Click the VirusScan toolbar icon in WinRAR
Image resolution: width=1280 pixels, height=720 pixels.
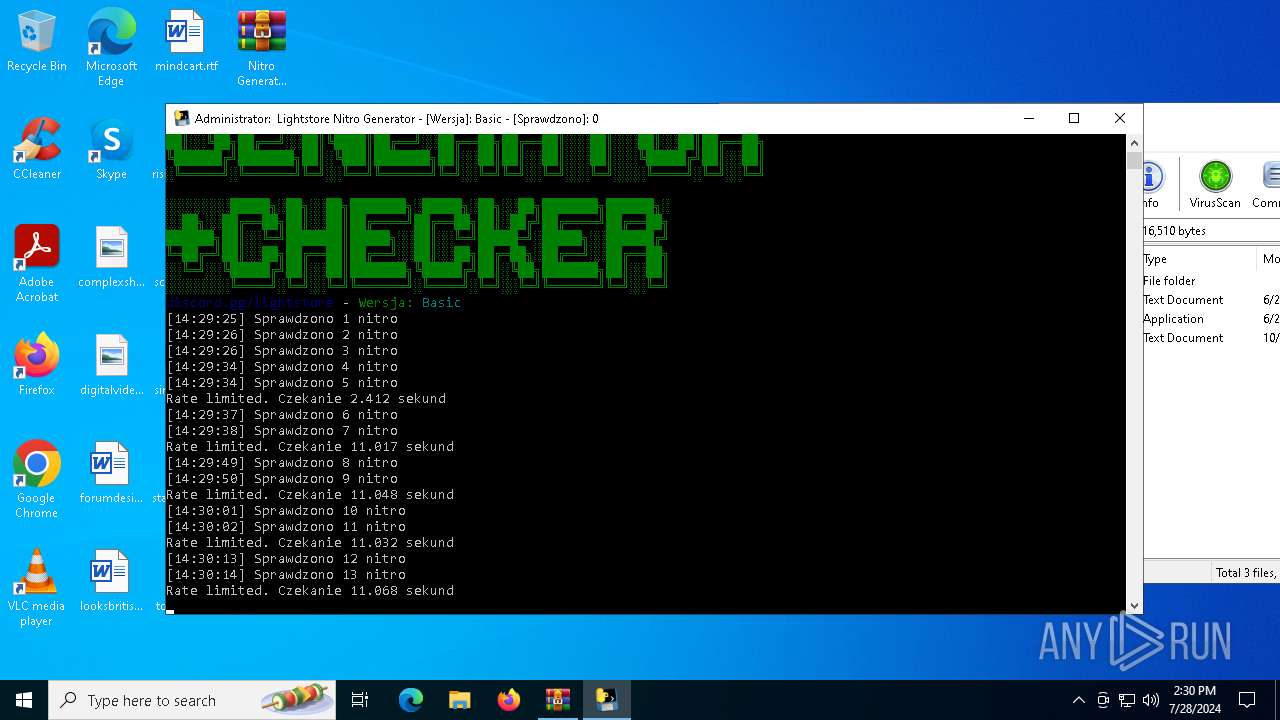click(1215, 185)
